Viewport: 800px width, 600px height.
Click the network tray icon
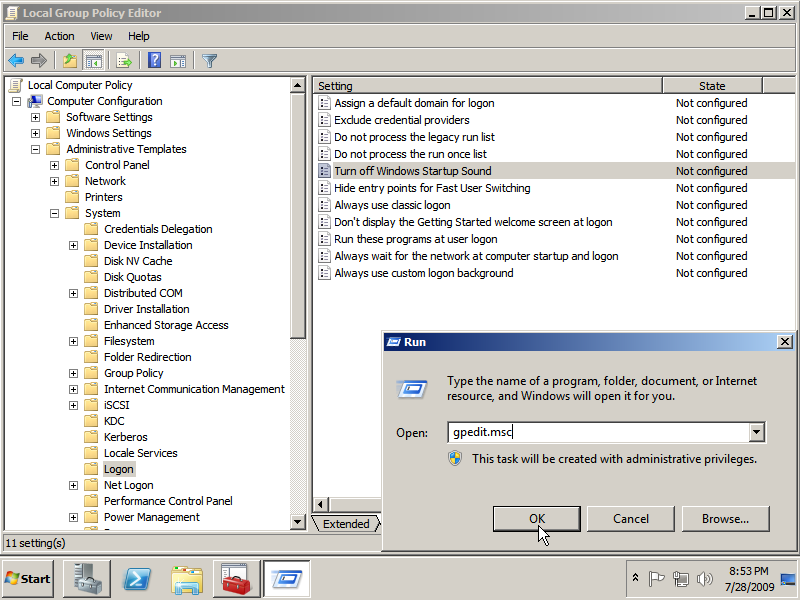point(681,579)
